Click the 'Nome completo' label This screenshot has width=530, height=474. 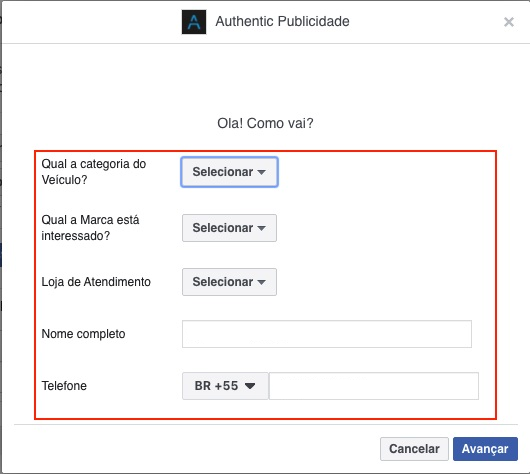click(83, 334)
